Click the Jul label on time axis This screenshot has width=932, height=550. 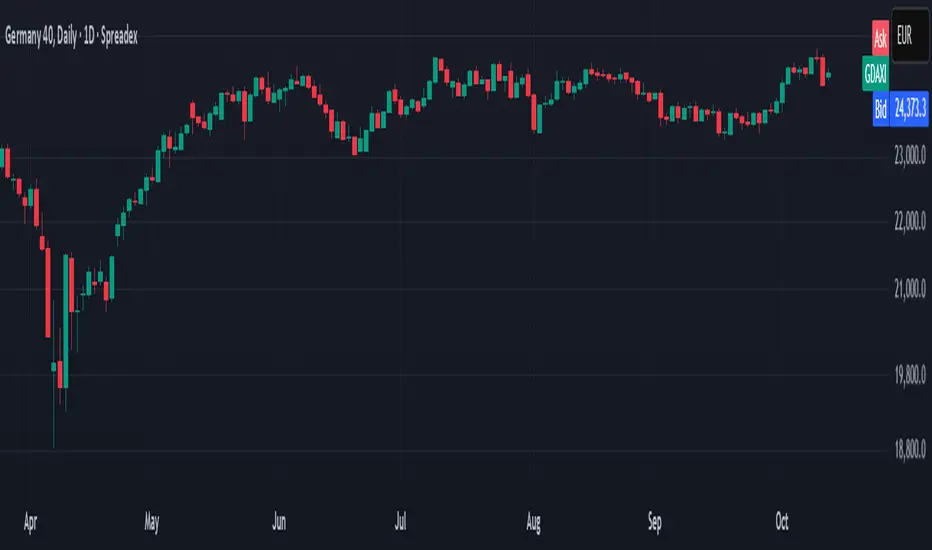coord(401,522)
